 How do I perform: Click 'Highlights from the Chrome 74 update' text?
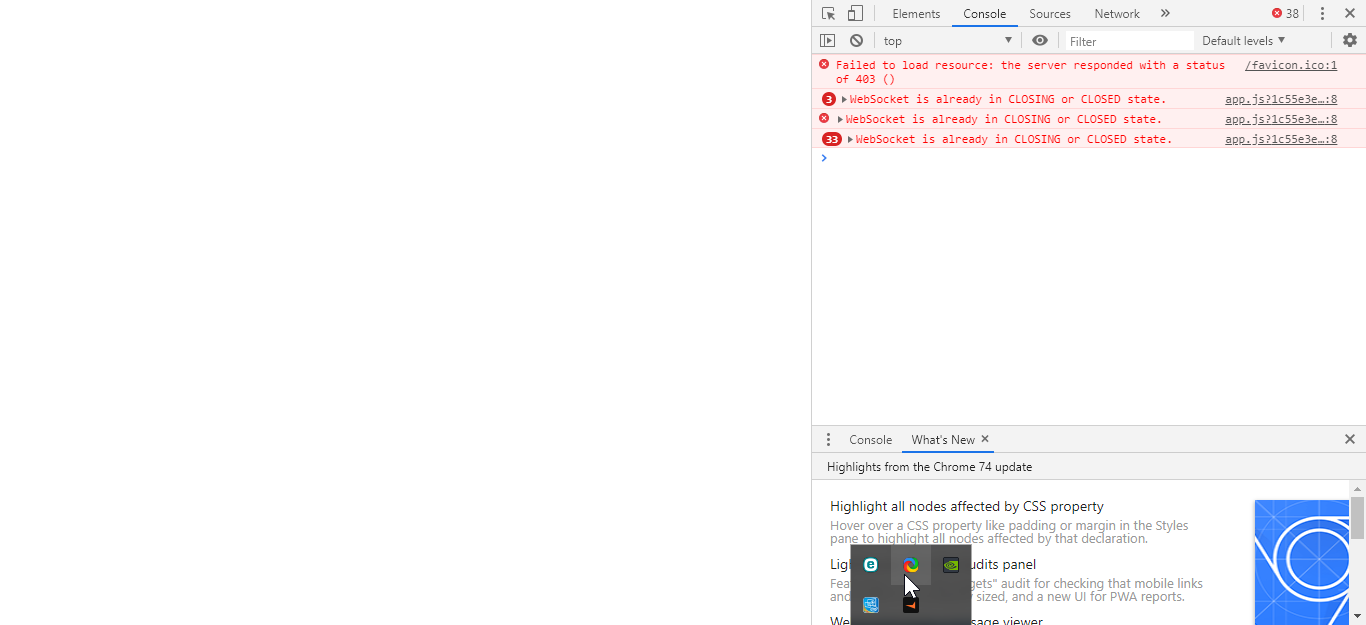(929, 466)
